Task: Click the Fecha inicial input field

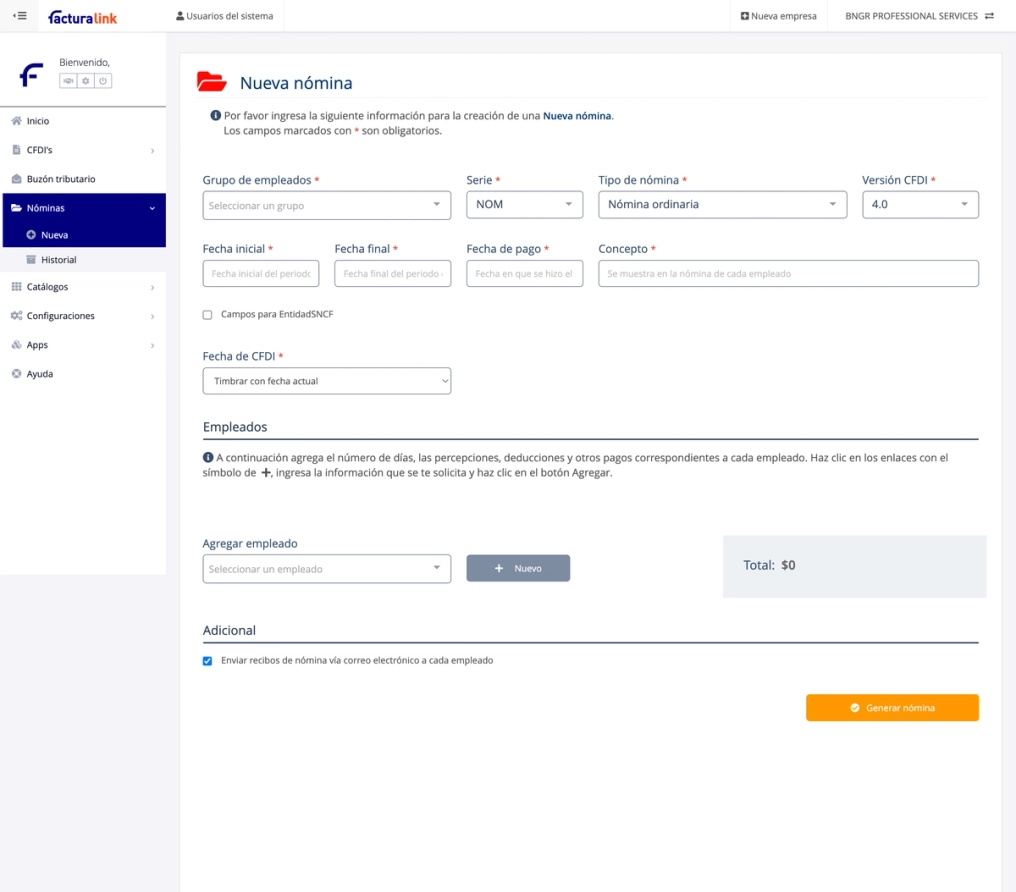Action: coord(260,273)
